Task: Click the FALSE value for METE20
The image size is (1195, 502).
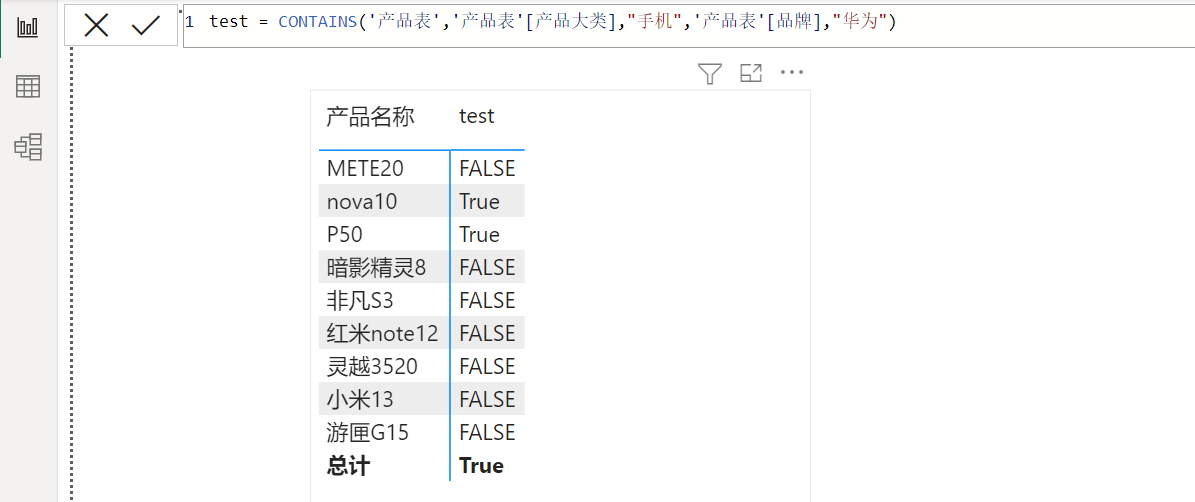Action: tap(487, 168)
